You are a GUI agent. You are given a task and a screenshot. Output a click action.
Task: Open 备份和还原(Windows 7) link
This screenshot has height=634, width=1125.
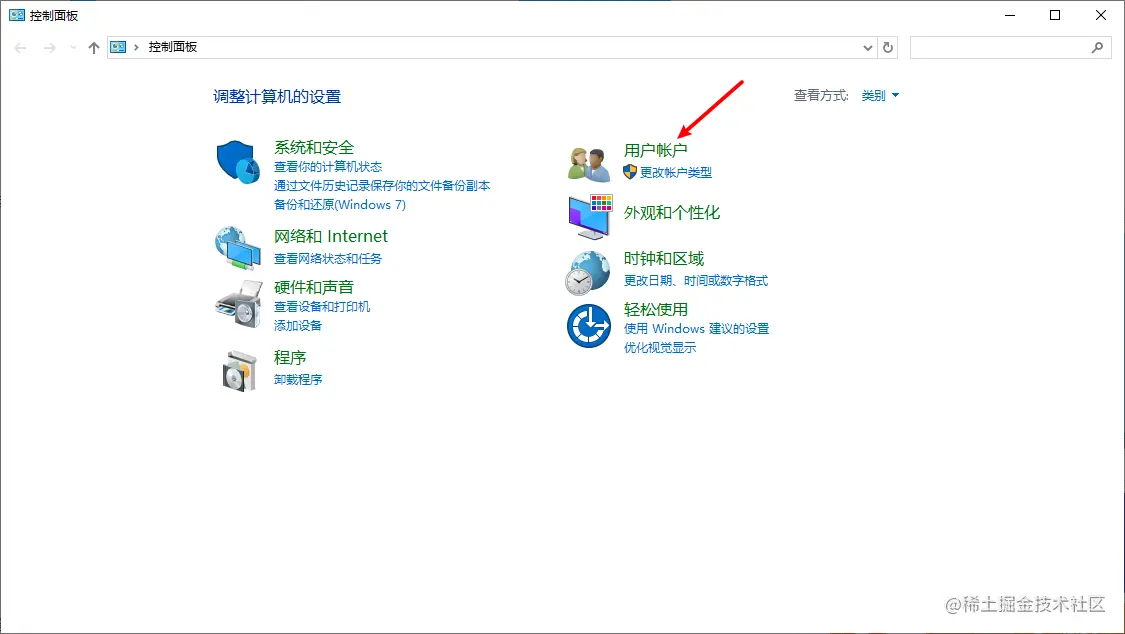coord(339,204)
